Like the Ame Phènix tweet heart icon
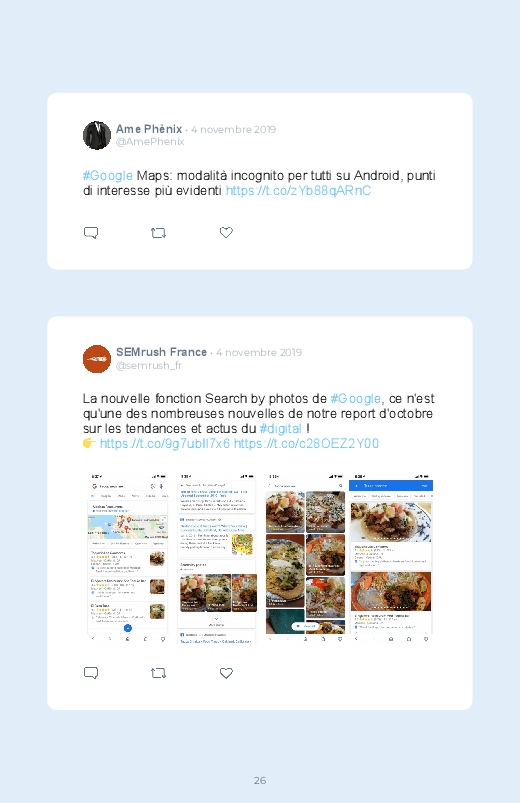The width and height of the screenshot is (520, 803). [x=226, y=233]
